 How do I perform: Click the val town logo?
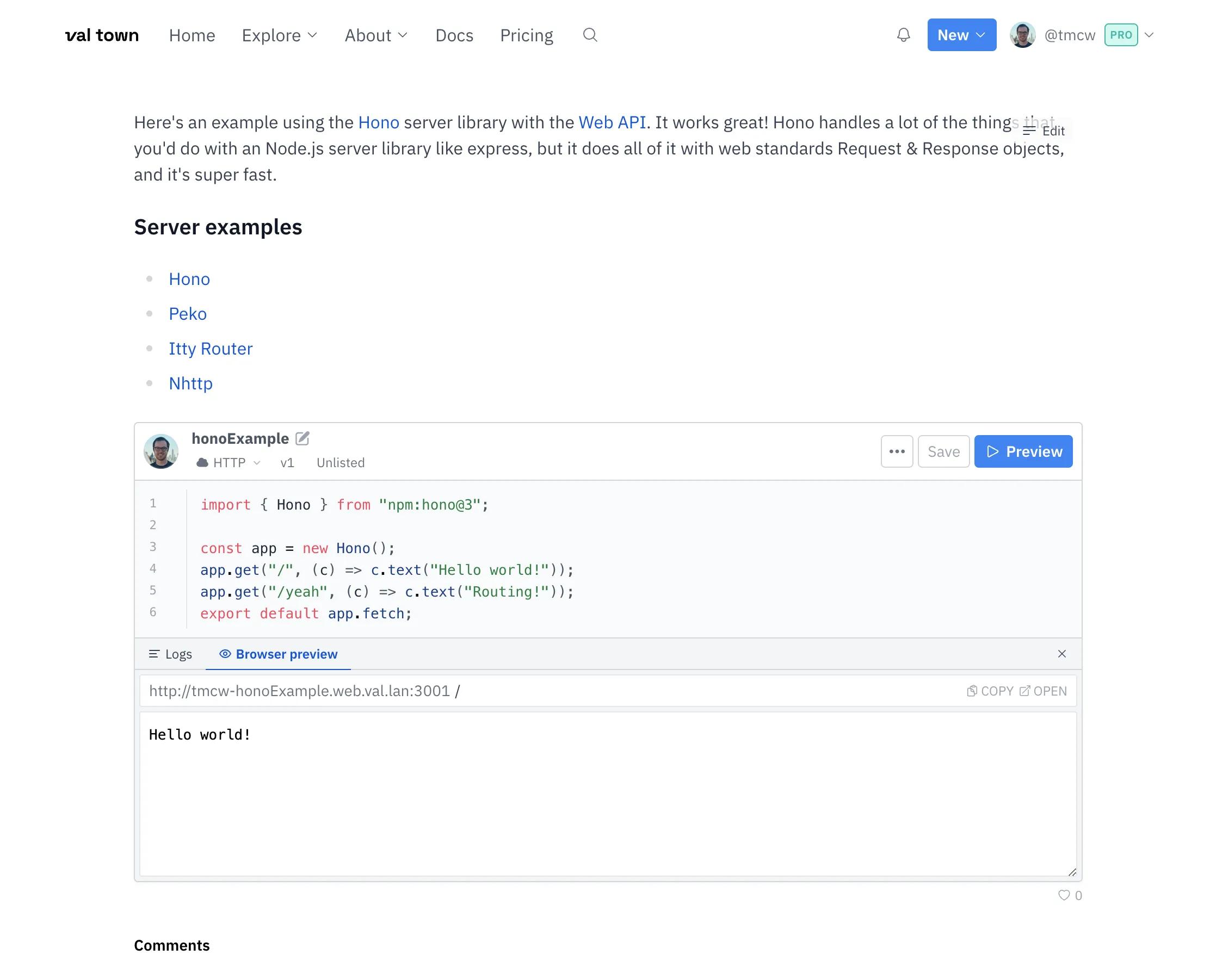click(102, 35)
